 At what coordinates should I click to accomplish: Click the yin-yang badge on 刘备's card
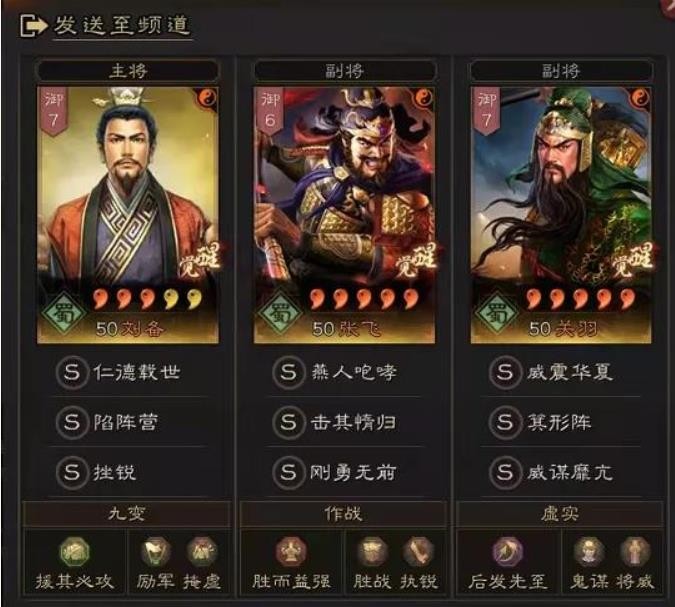tap(207, 99)
